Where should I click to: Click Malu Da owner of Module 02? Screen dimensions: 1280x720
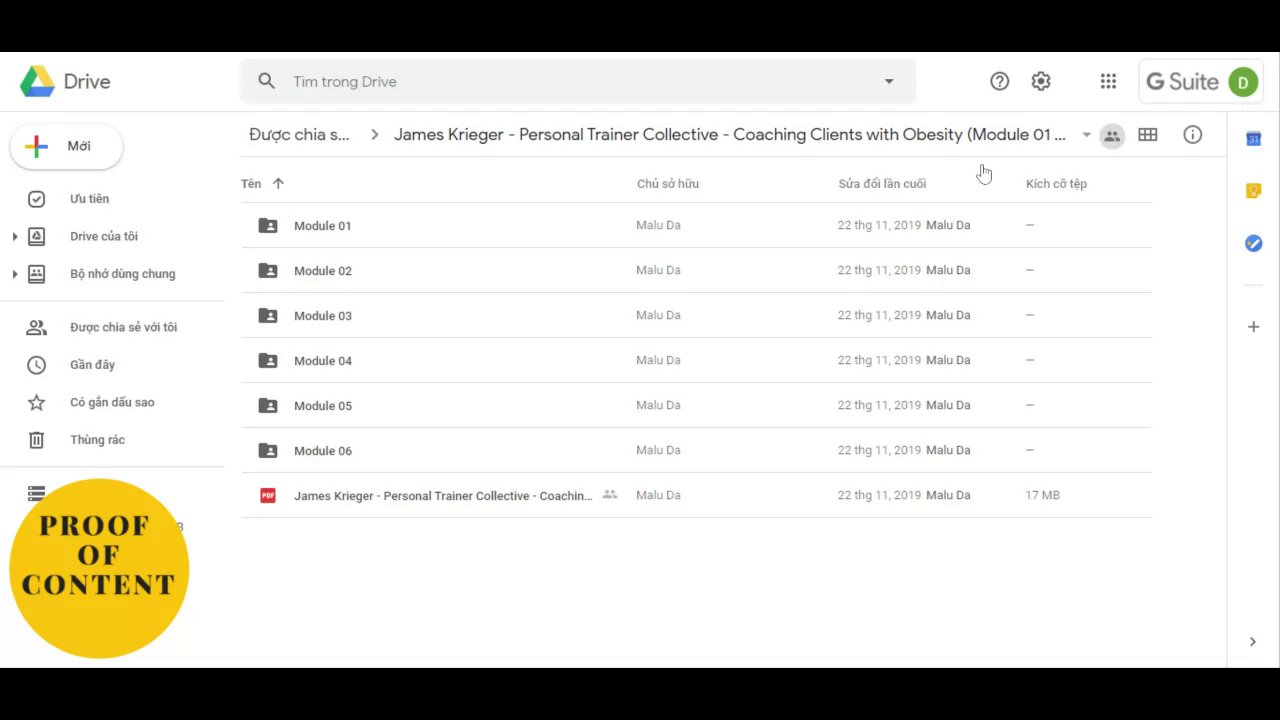point(658,270)
